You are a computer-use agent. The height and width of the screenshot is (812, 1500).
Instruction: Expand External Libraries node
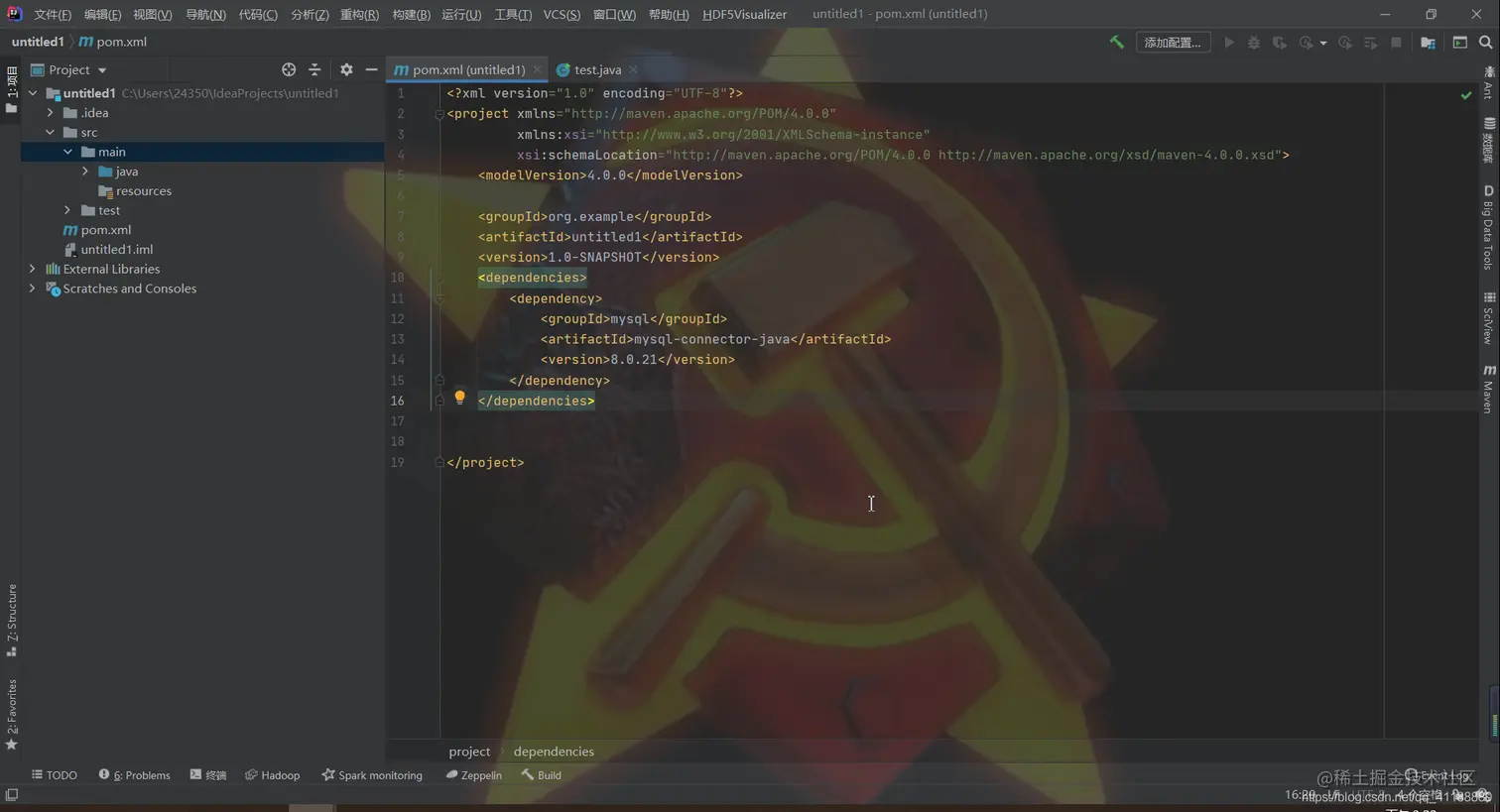tap(33, 269)
